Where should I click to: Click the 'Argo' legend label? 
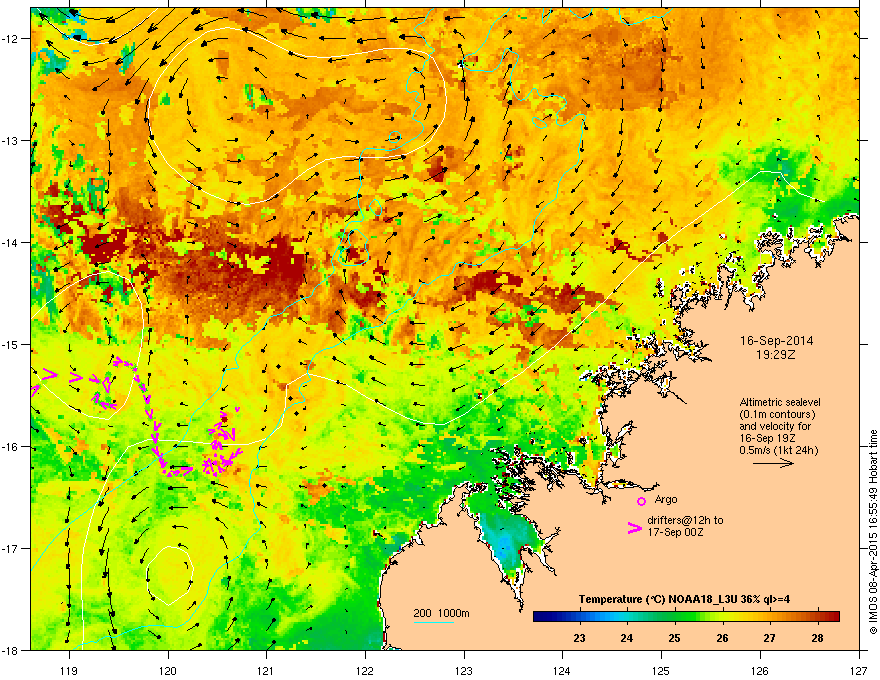[666, 499]
